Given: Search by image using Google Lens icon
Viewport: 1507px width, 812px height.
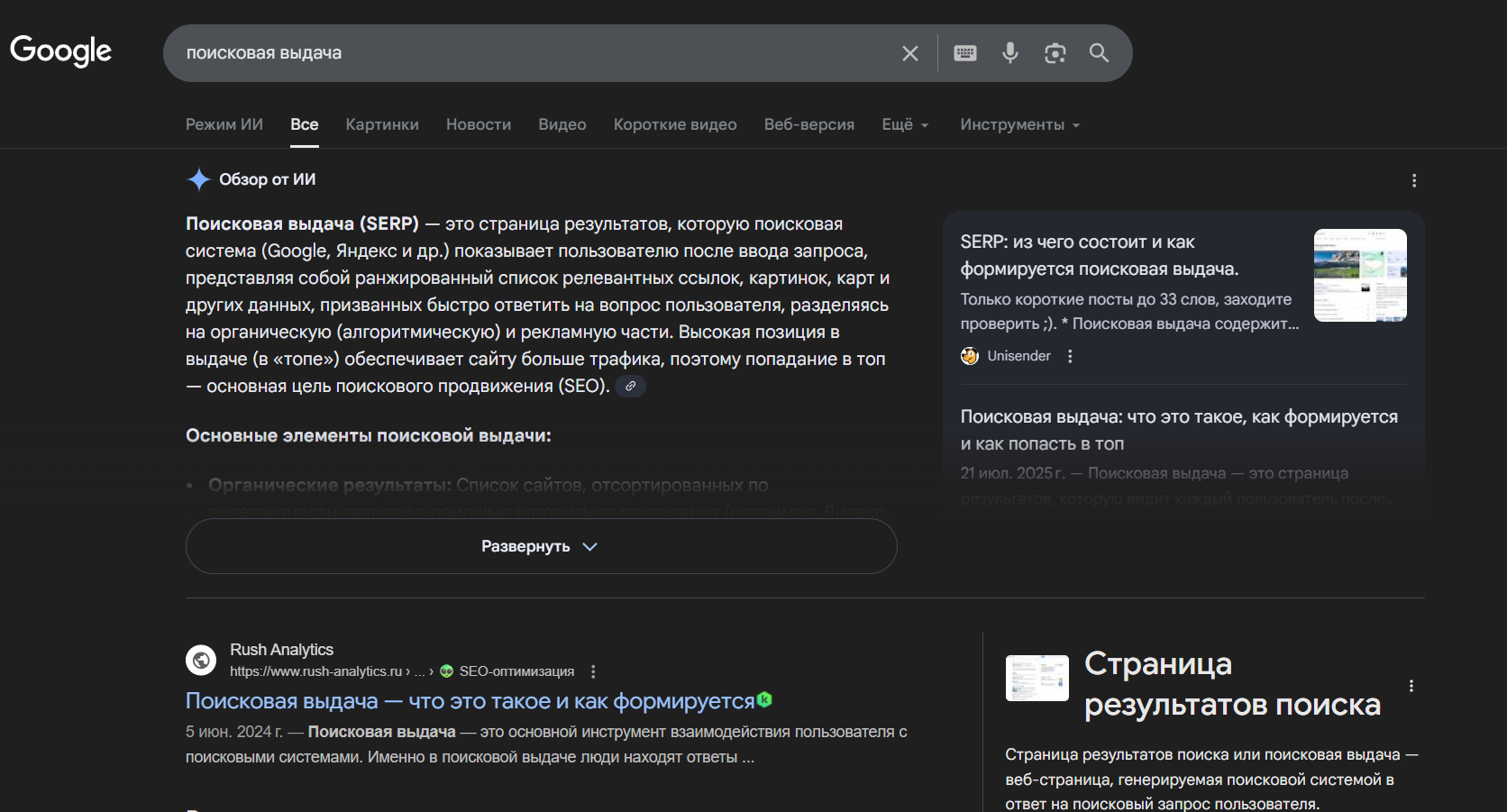Looking at the screenshot, I should tap(1055, 53).
